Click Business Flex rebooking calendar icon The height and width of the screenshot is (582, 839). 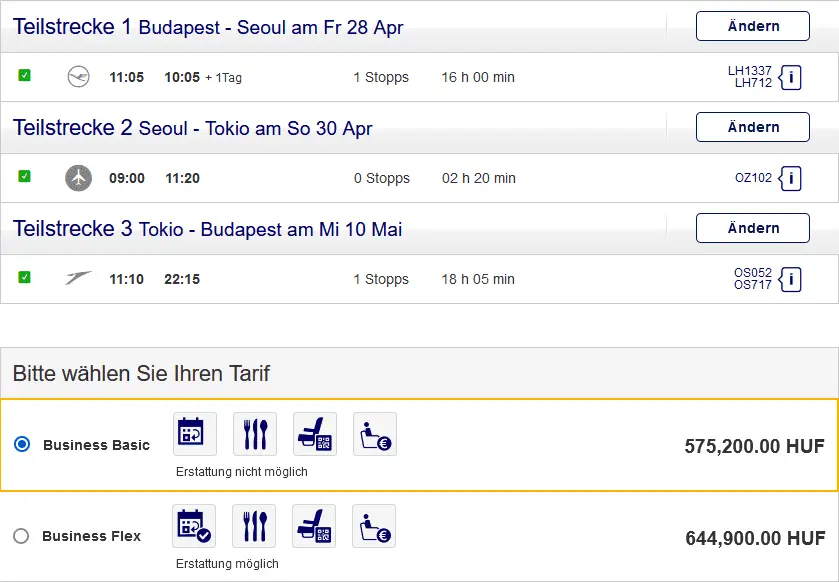[195, 526]
